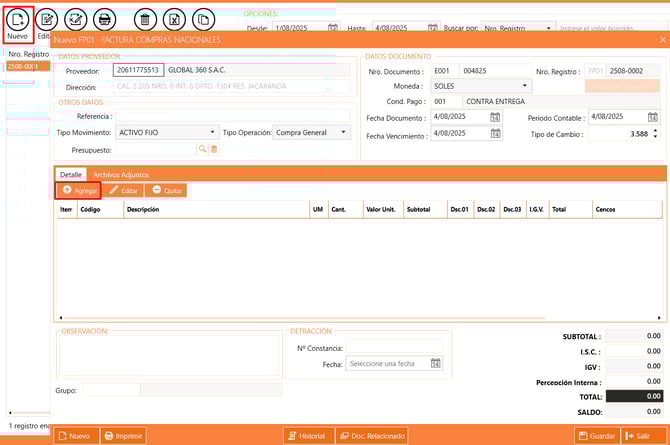670x445 pixels.
Task: Click the copy documents icon in toolbar
Action: [x=203, y=19]
